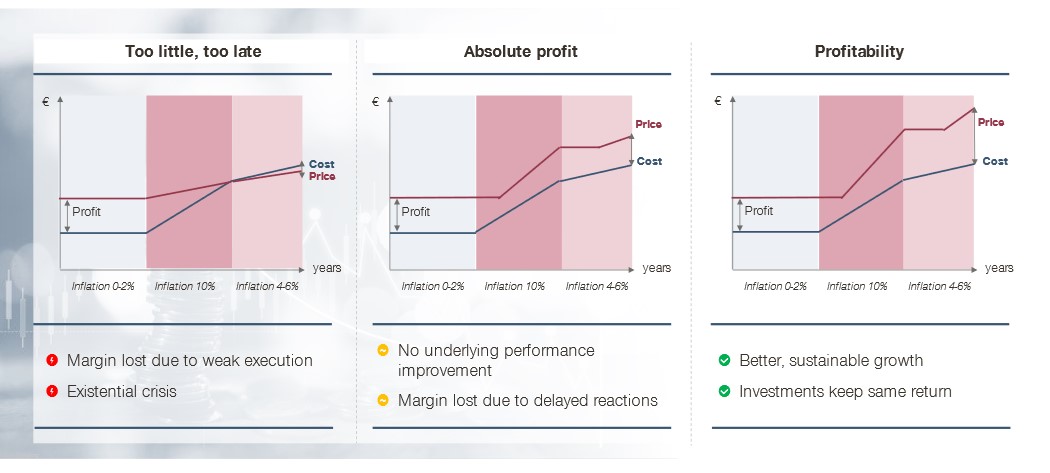Select the 'Absolute profit' heading
Screen dimensions: 1050x473
point(520,52)
